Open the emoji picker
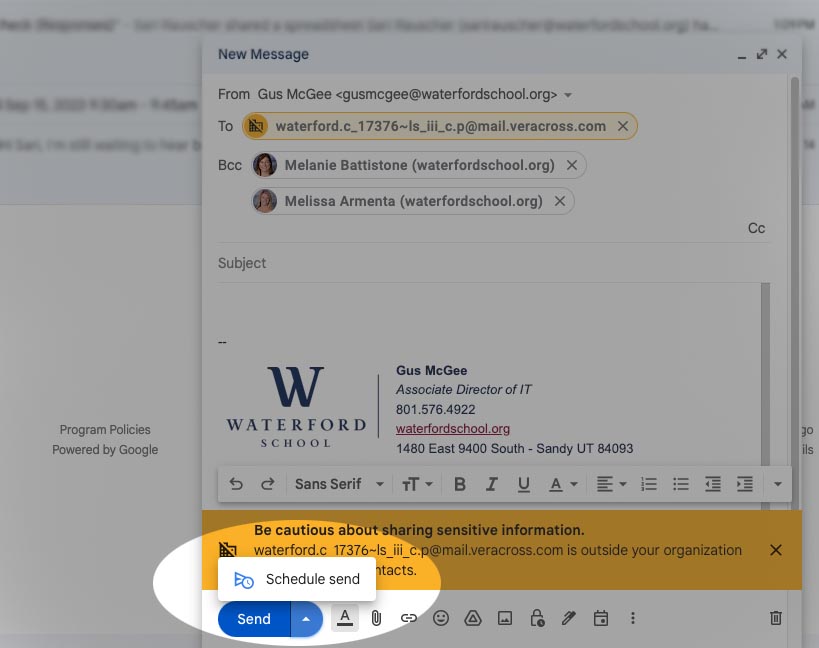The height and width of the screenshot is (648, 819). click(441, 618)
